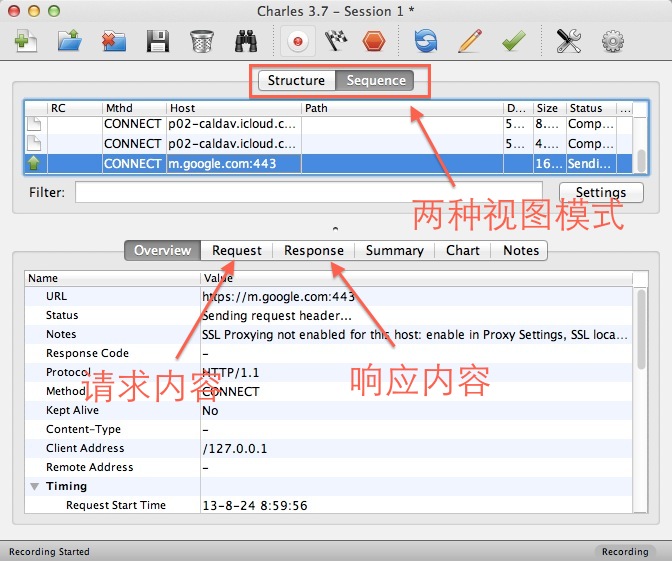Image resolution: width=672 pixels, height=561 pixels.
Task: Toggle breakpoints with the red hexagon icon
Action: (374, 41)
